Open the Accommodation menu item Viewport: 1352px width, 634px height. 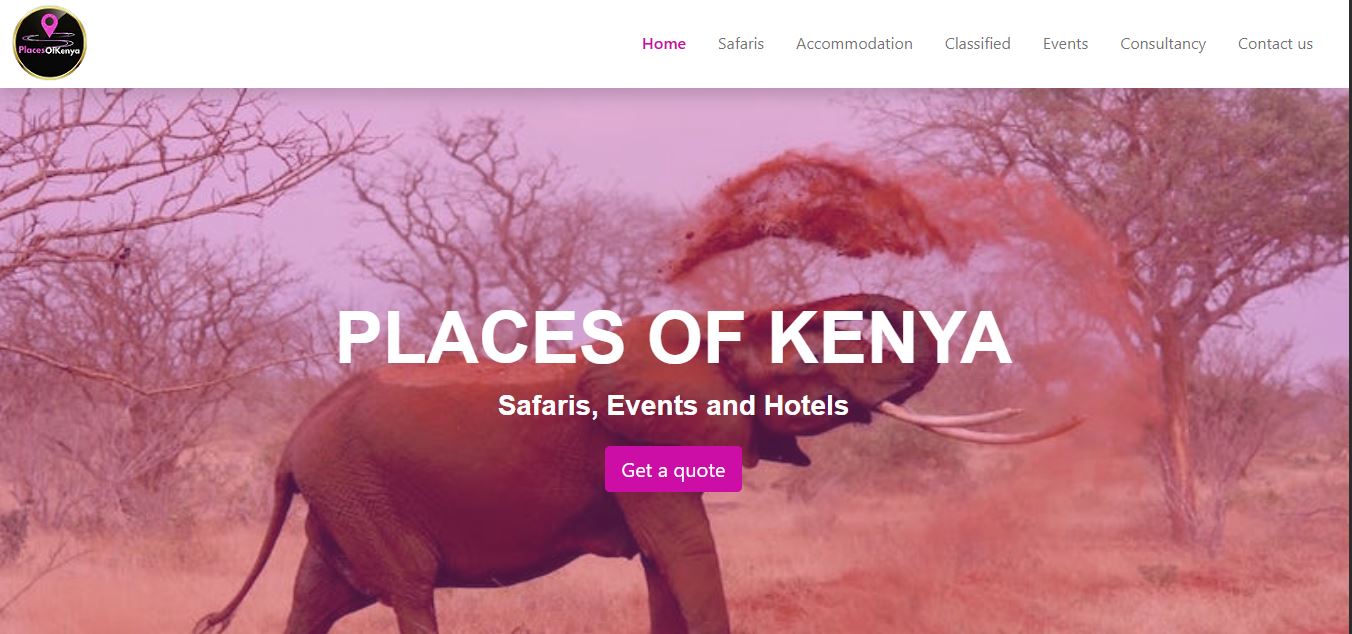(854, 44)
